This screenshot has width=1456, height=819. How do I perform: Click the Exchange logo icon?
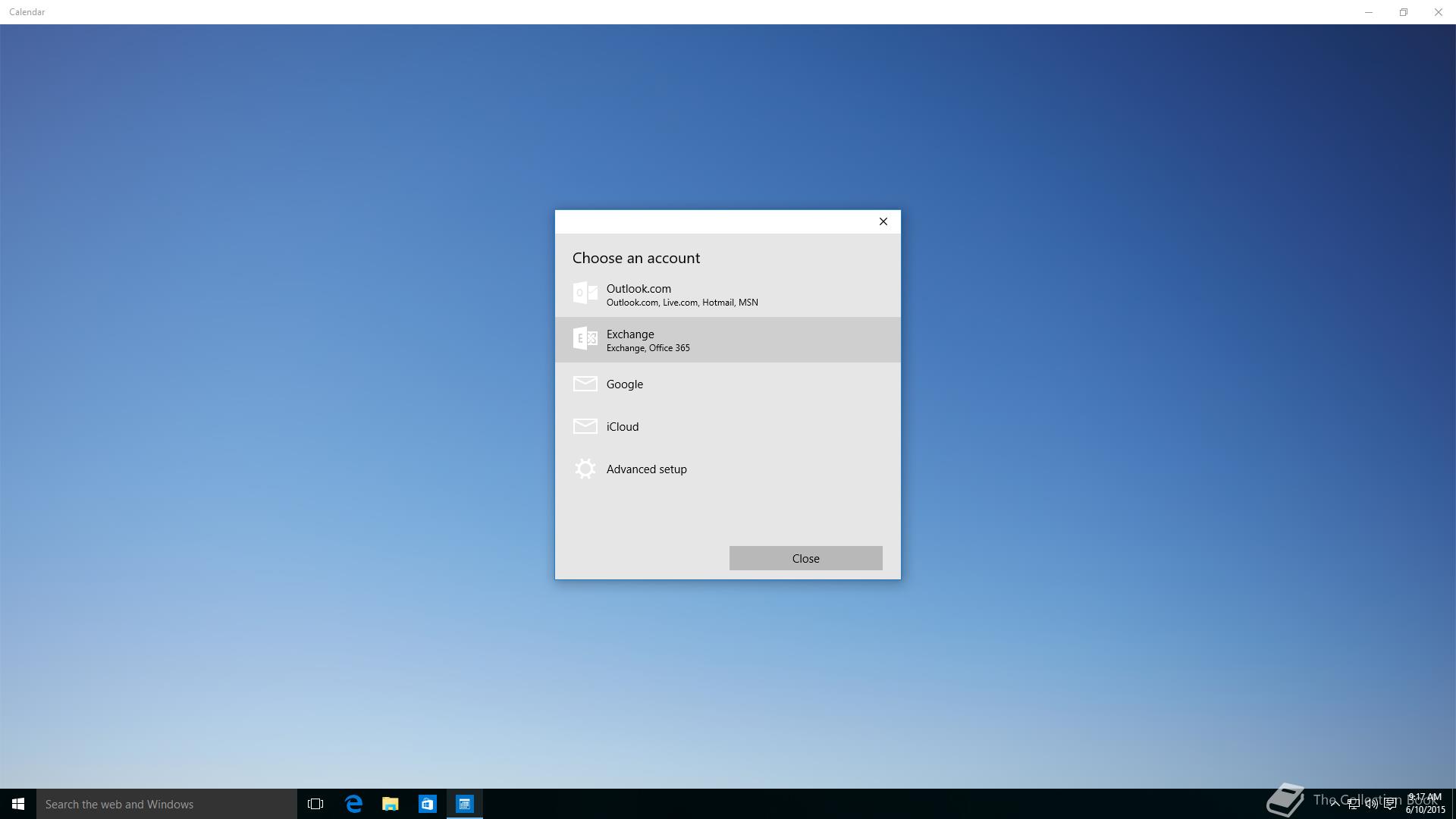[585, 338]
